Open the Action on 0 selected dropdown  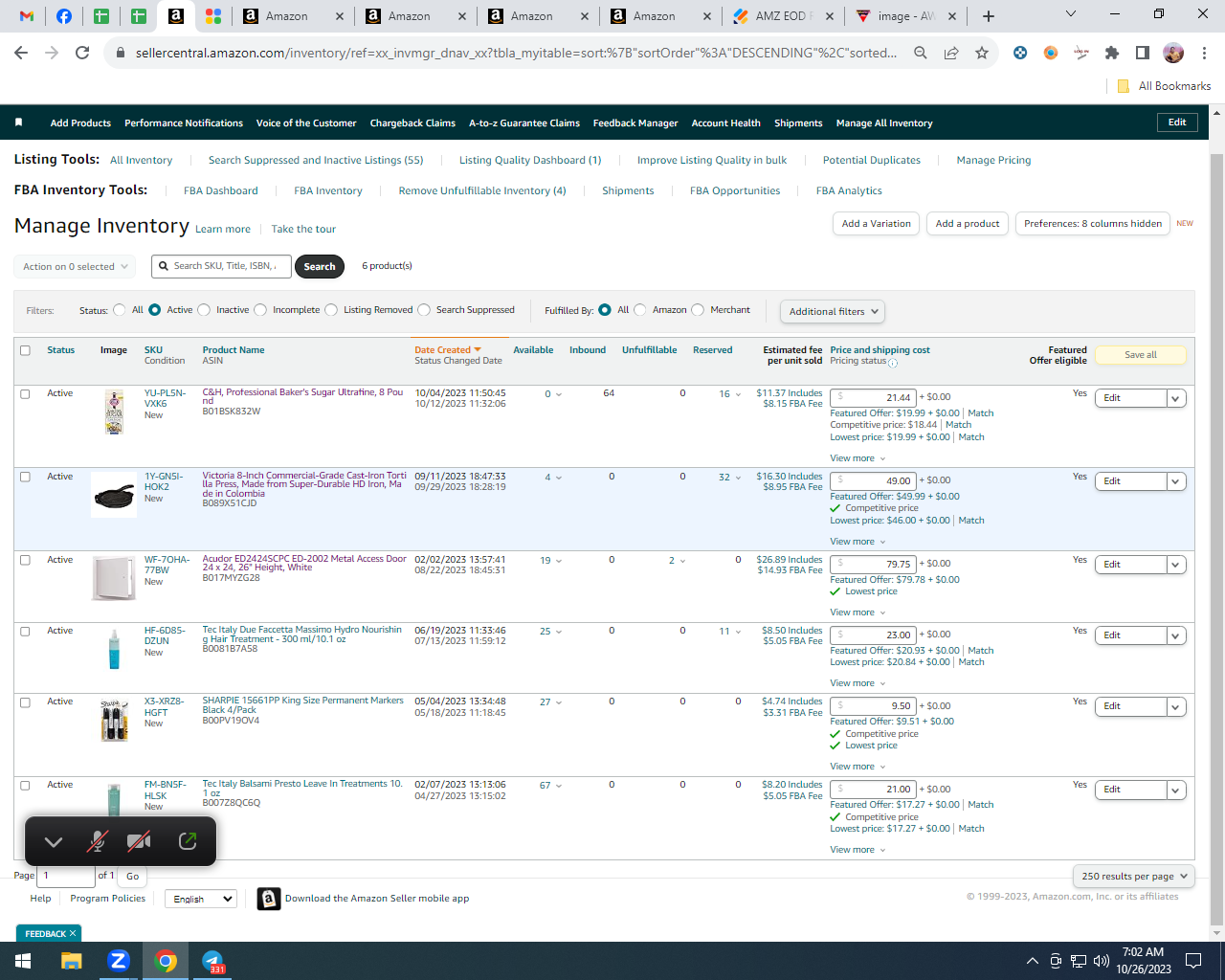(75, 267)
